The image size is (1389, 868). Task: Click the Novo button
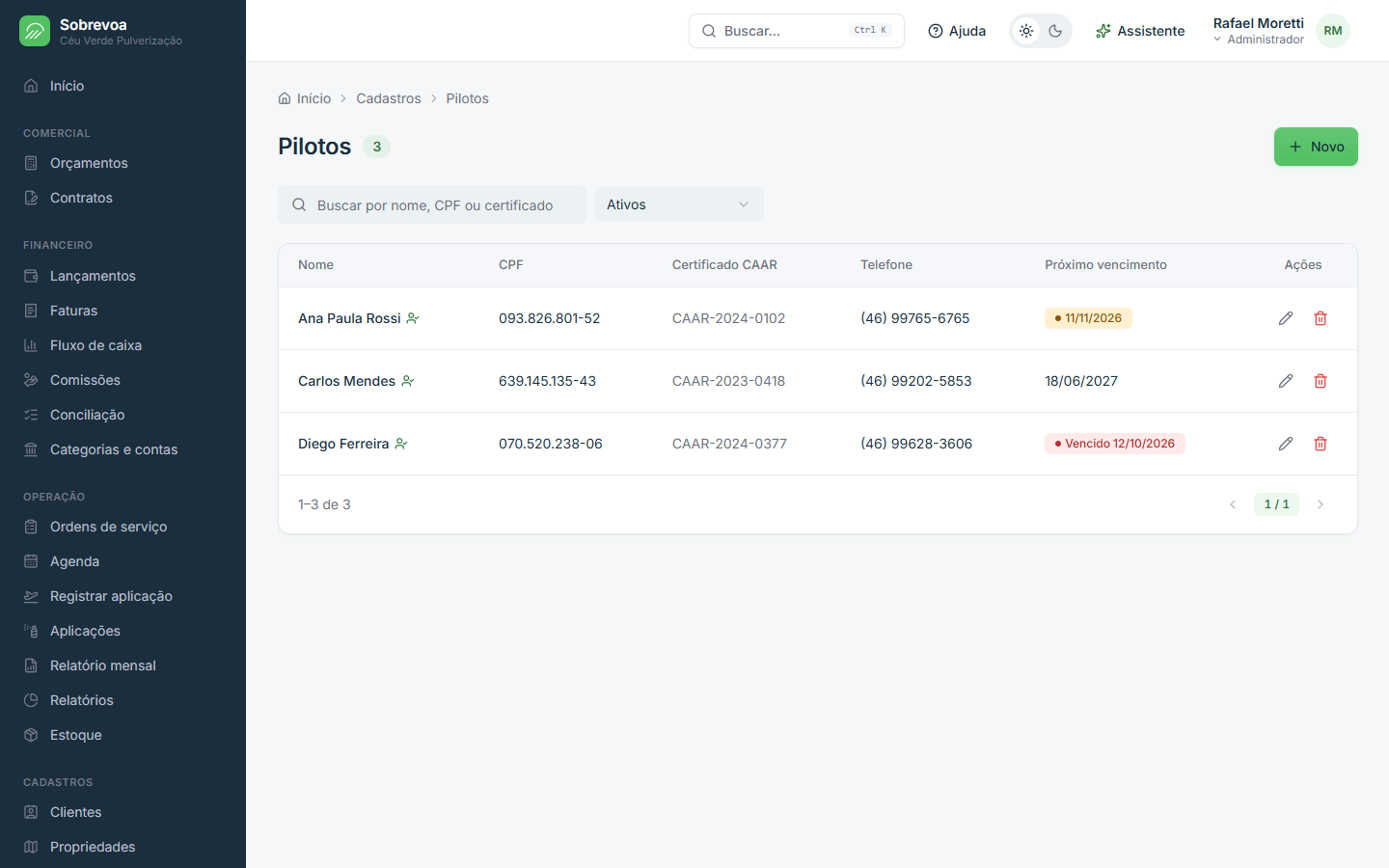(1316, 147)
